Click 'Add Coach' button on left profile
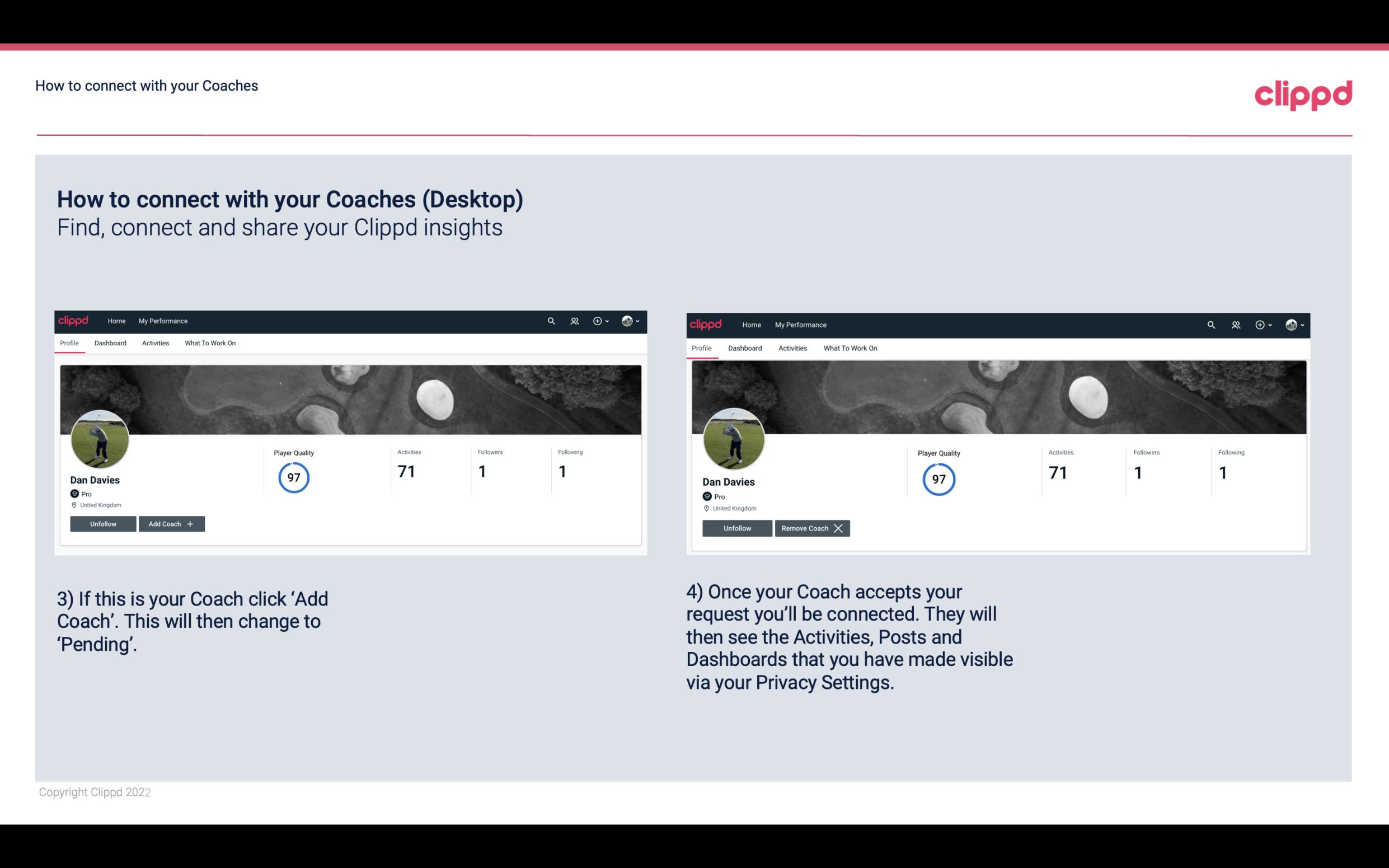This screenshot has width=1389, height=868. (170, 523)
